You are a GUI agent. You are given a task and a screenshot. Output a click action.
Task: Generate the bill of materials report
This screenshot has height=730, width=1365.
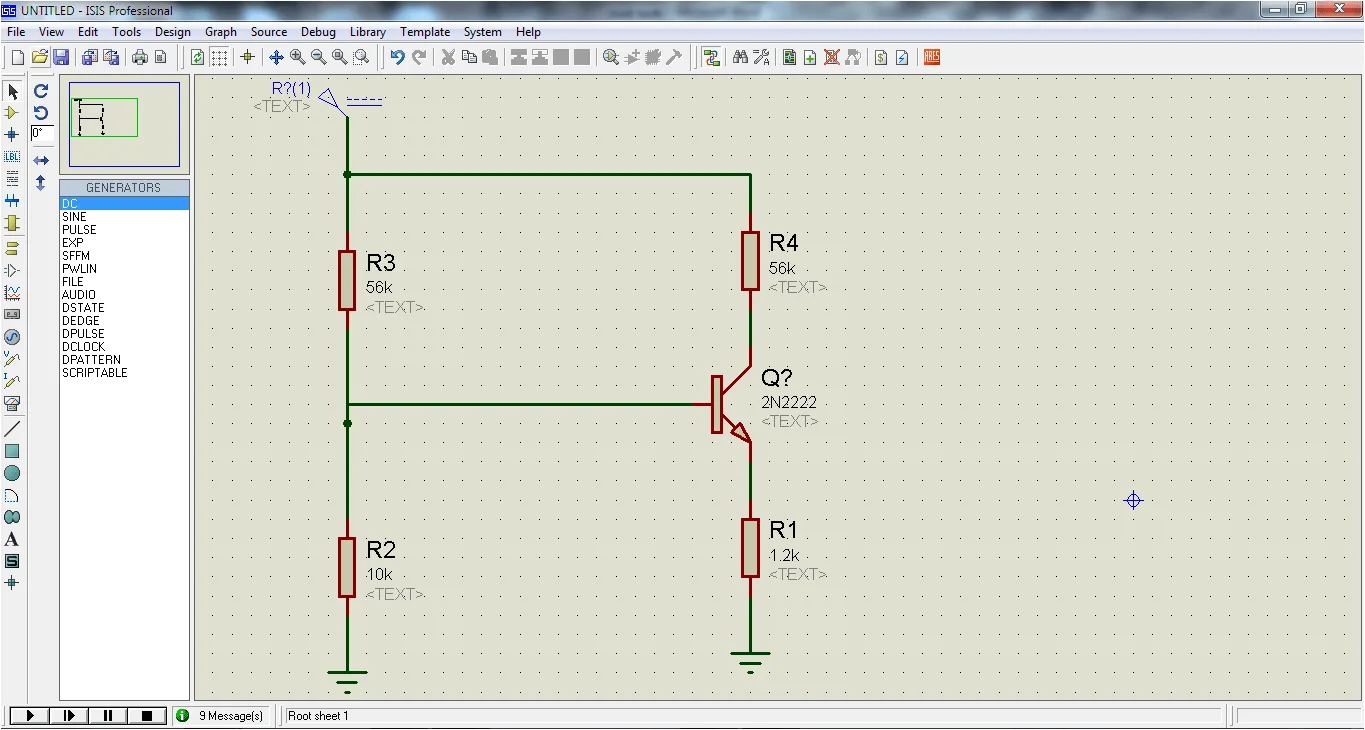pos(881,58)
